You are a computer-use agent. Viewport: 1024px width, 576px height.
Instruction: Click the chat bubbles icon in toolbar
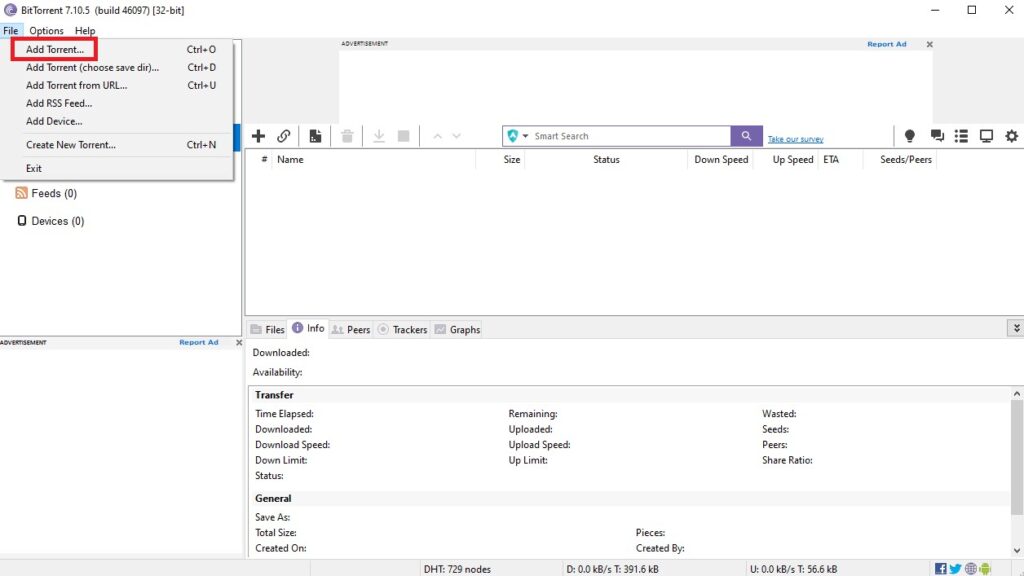coord(937,136)
